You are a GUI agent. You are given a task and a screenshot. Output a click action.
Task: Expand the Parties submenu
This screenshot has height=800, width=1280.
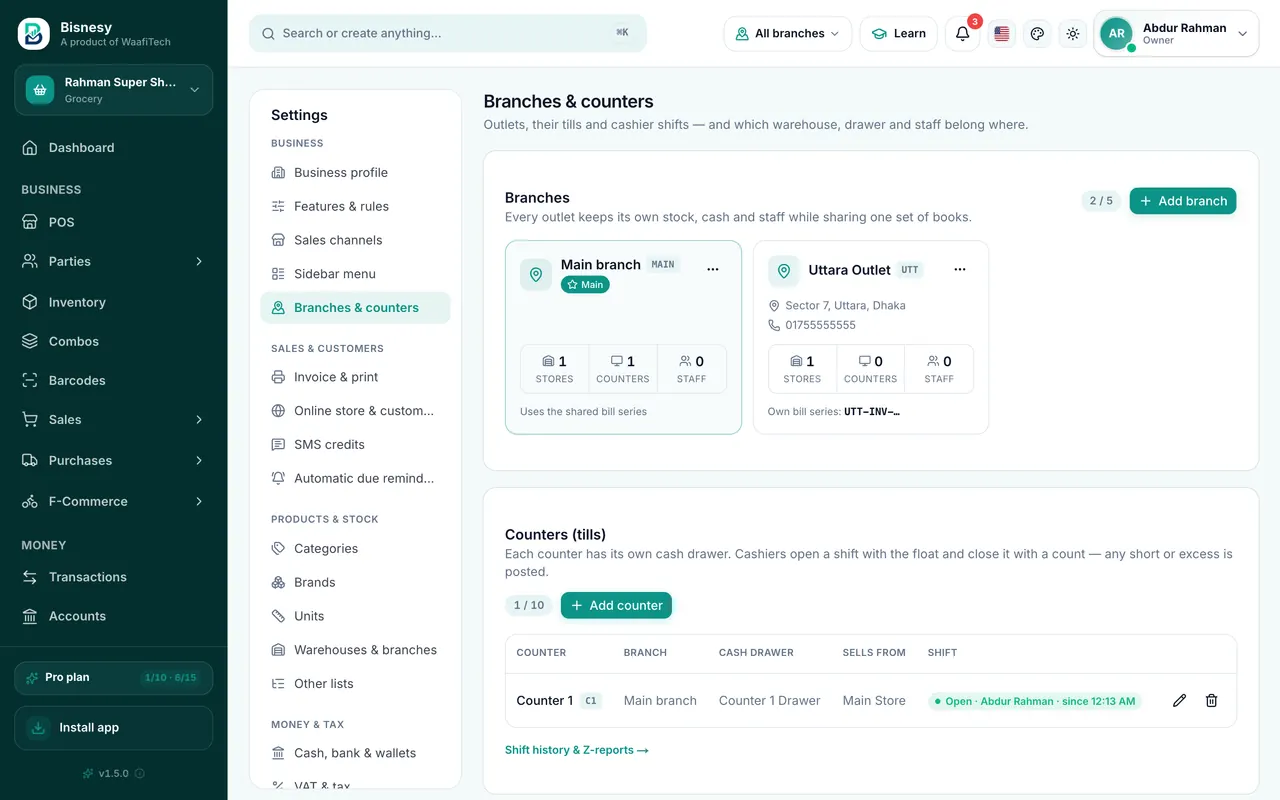[x=114, y=261]
